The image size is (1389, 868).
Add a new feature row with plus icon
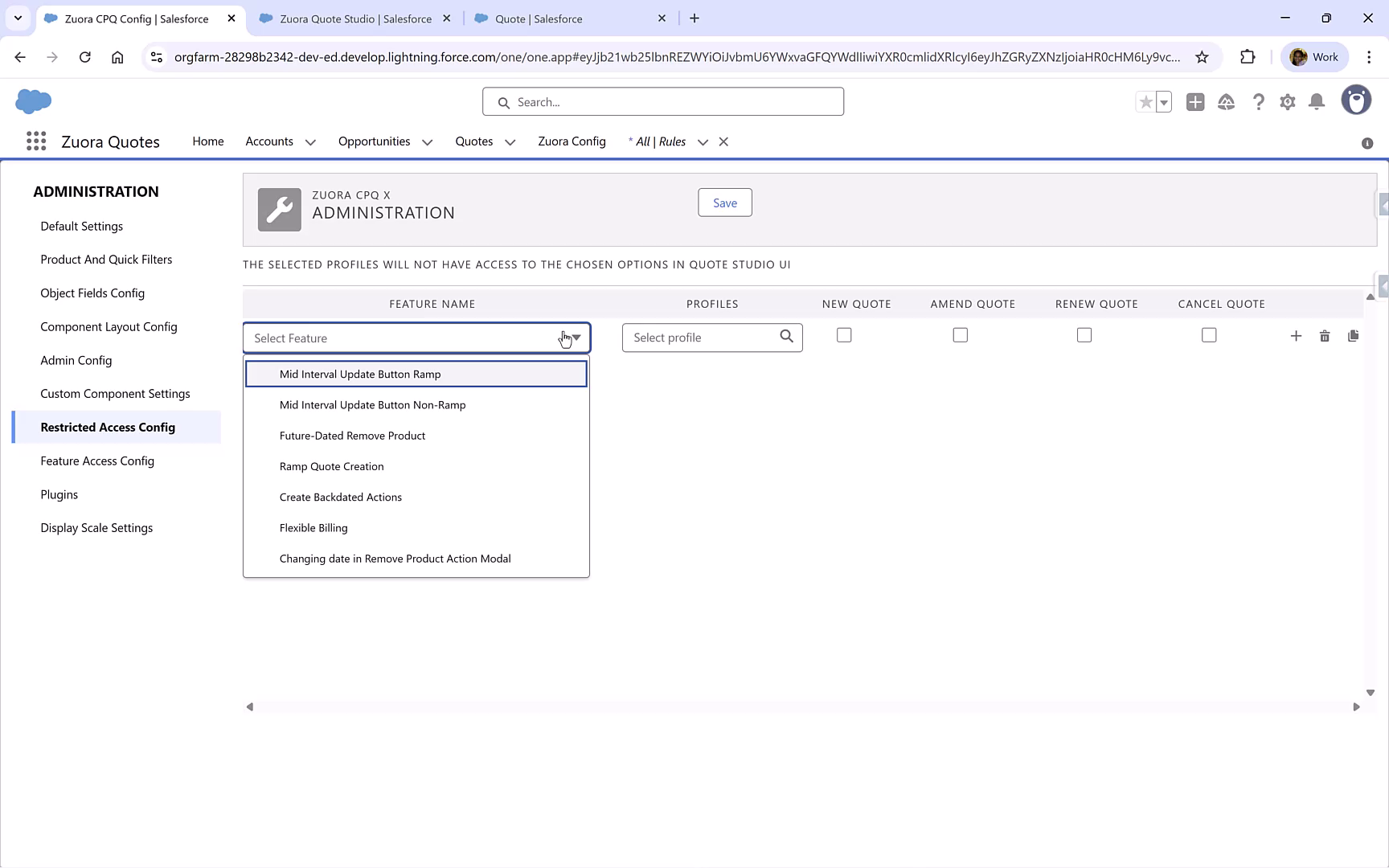1296,336
